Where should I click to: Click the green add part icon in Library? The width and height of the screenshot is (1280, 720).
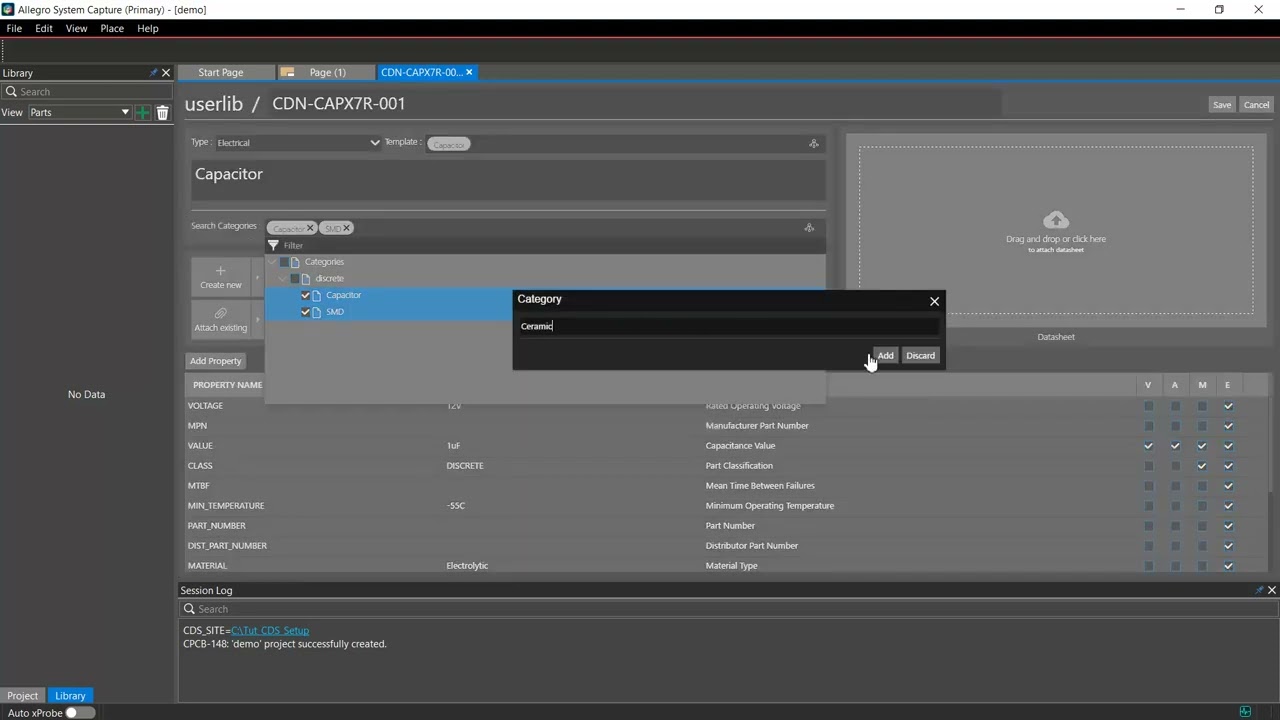tap(143, 113)
